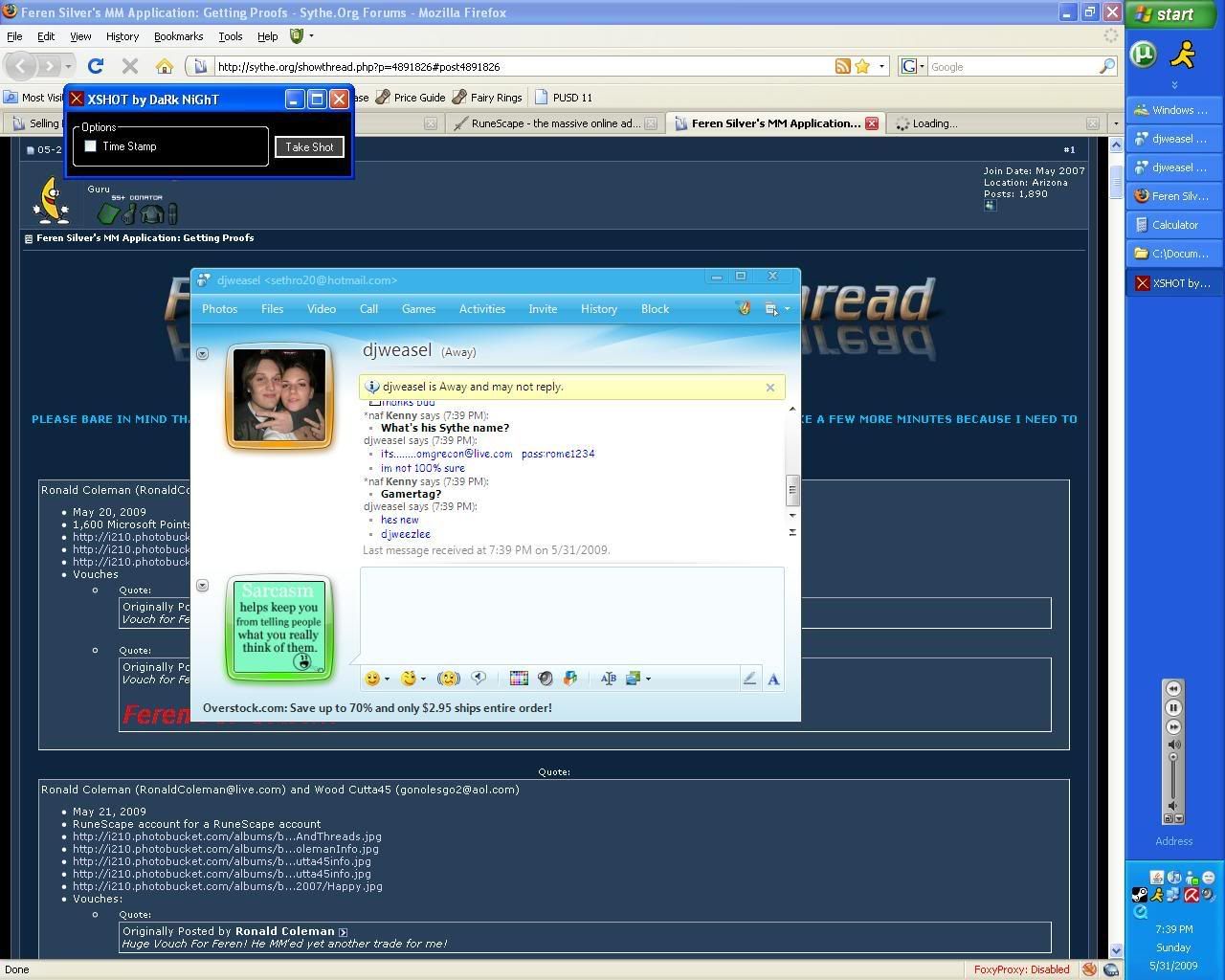Open the PUSD 11 bookmark
This screenshot has height=980, width=1225.
[564, 97]
